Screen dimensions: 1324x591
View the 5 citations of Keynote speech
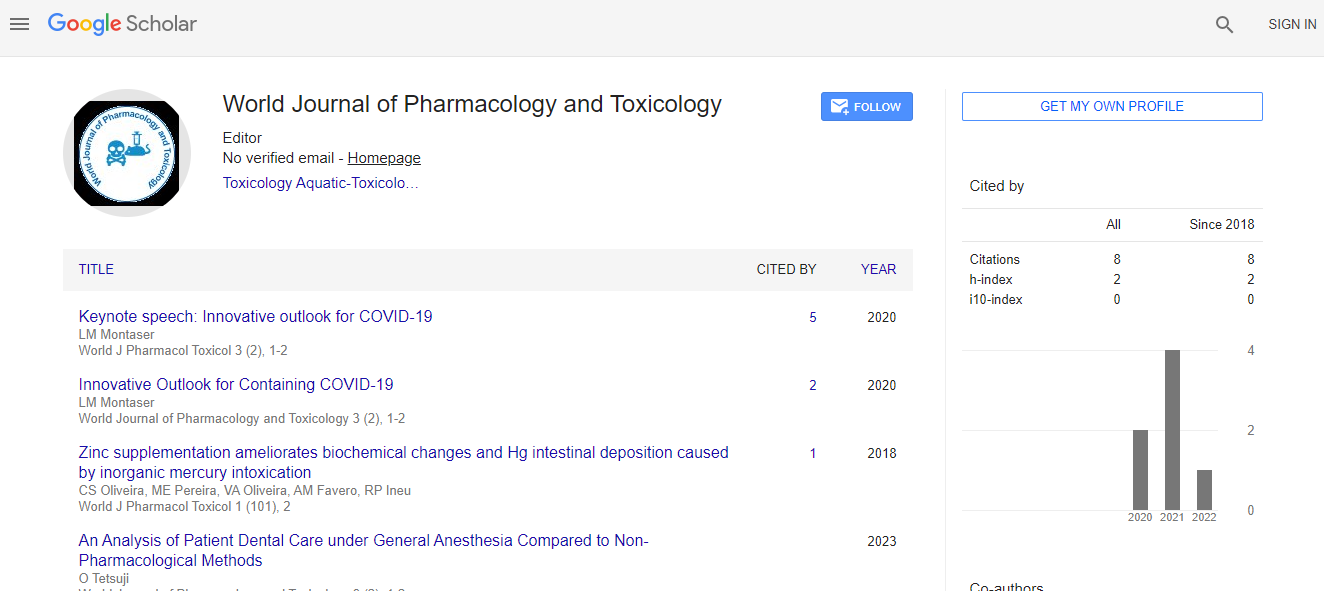click(x=813, y=317)
